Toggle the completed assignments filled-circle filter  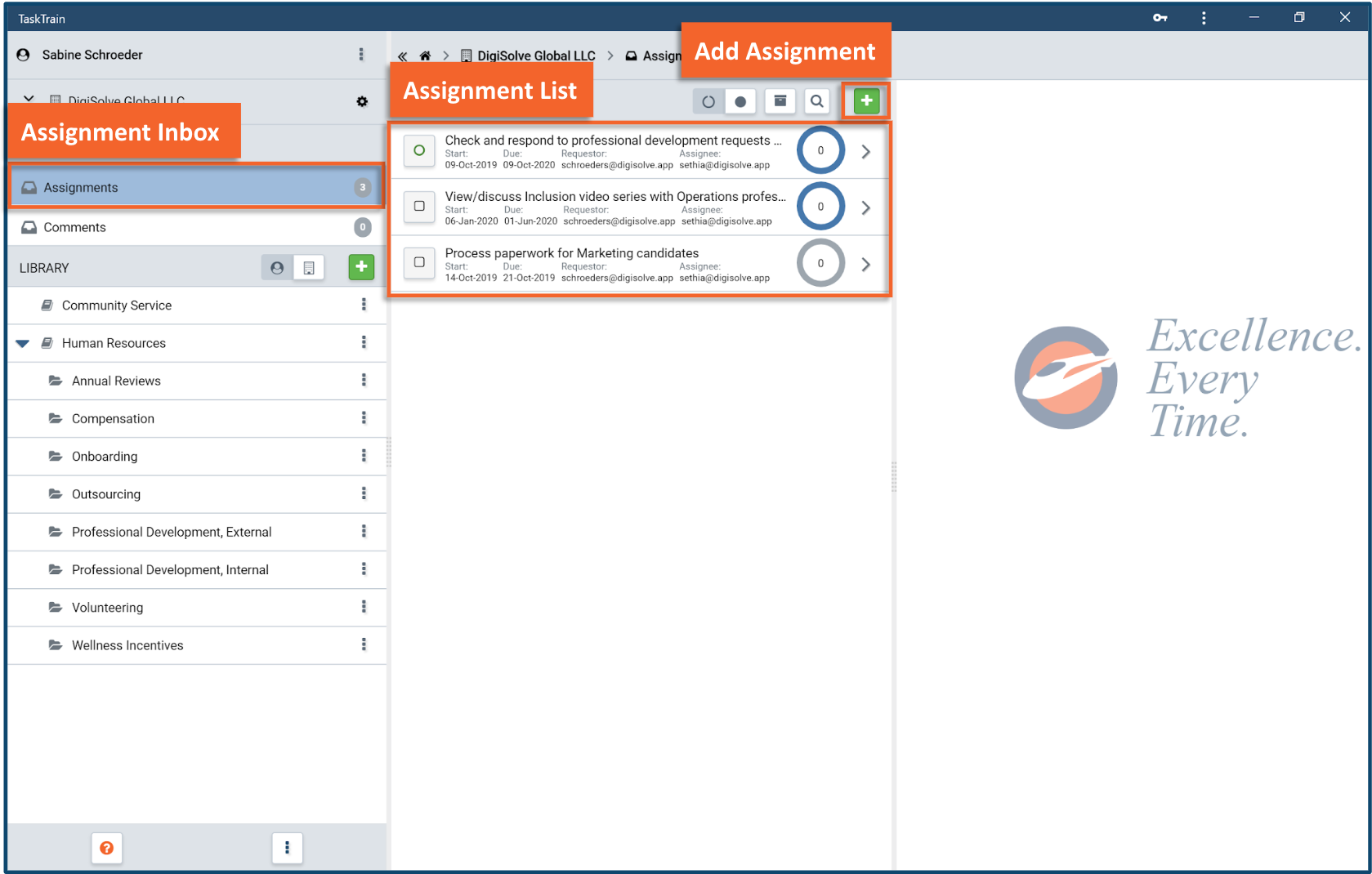coord(740,101)
